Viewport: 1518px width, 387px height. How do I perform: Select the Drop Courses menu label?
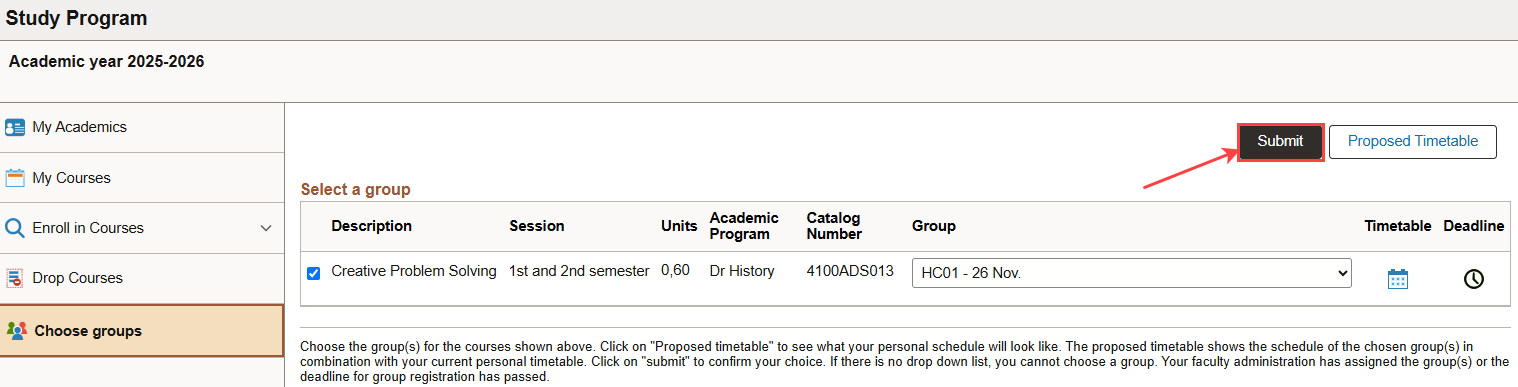click(78, 278)
